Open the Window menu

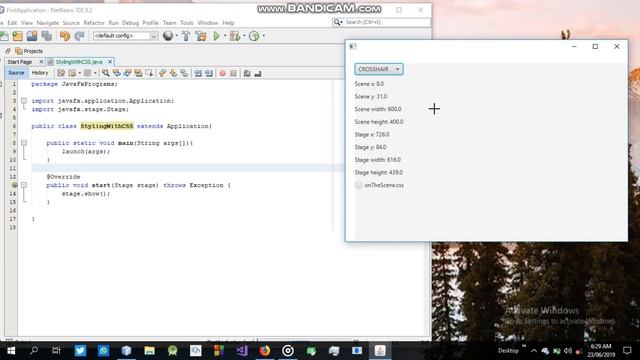coord(208,23)
